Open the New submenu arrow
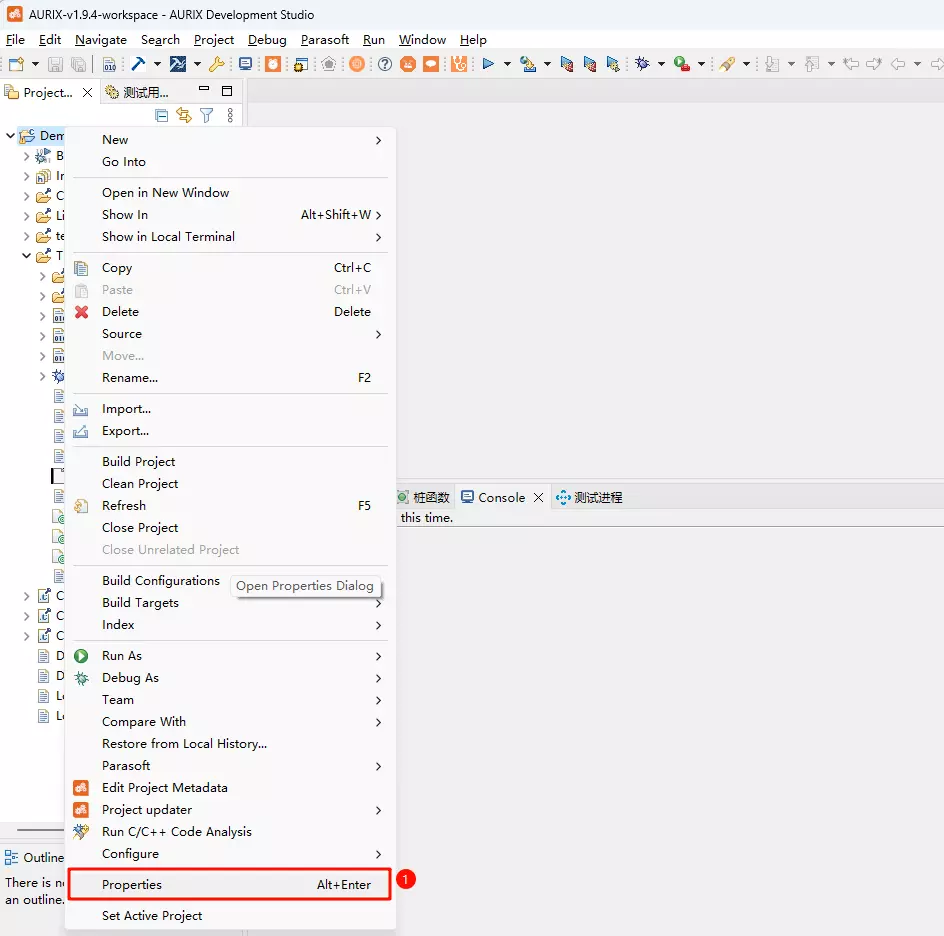The image size is (944, 936). pyautogui.click(x=378, y=140)
